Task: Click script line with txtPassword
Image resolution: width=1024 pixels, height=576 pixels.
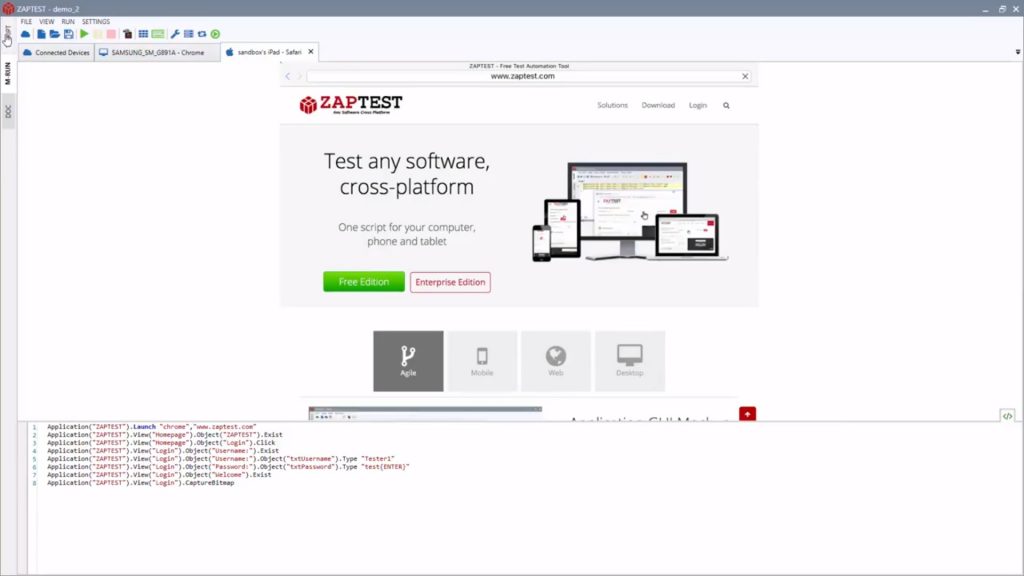Action: 228,467
